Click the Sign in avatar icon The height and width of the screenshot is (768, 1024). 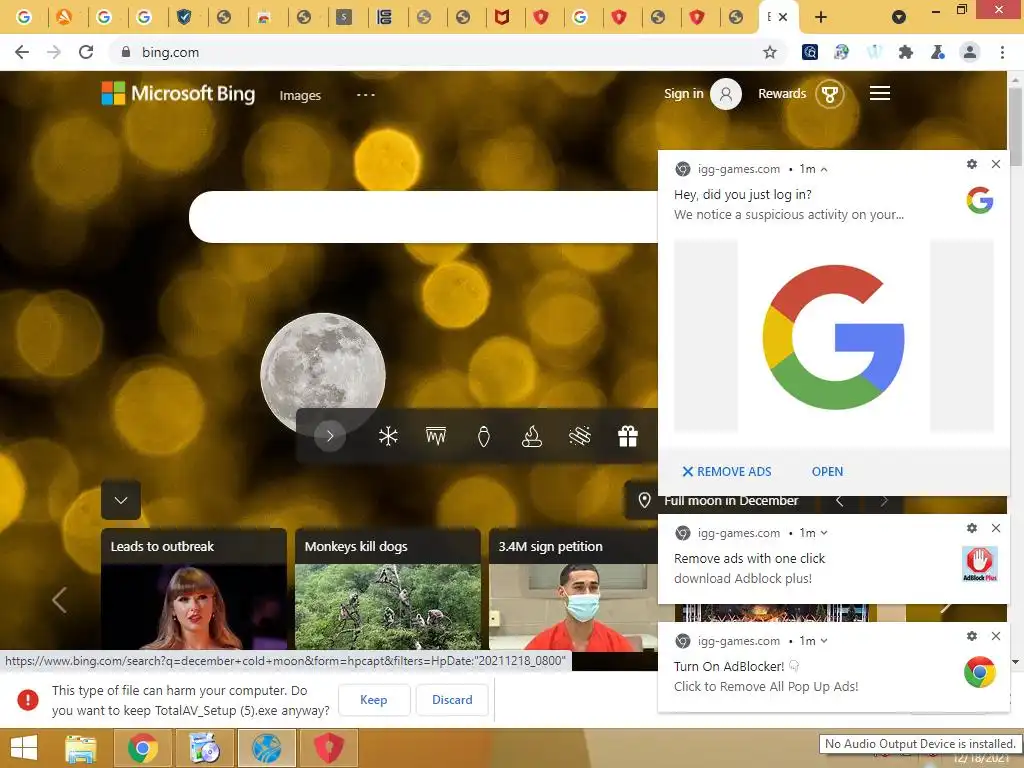click(726, 94)
